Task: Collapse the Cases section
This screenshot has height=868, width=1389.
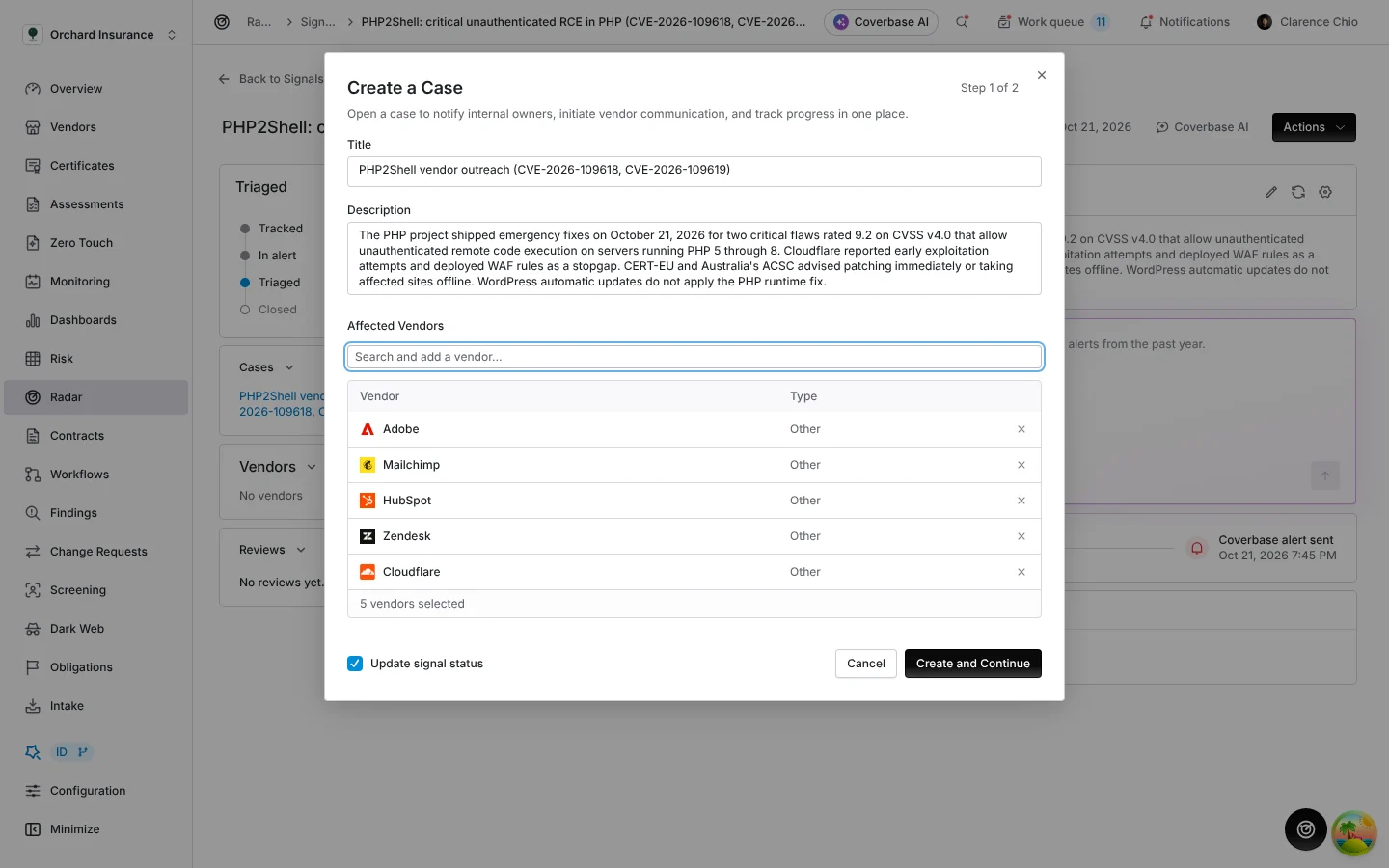Action: tap(267, 367)
